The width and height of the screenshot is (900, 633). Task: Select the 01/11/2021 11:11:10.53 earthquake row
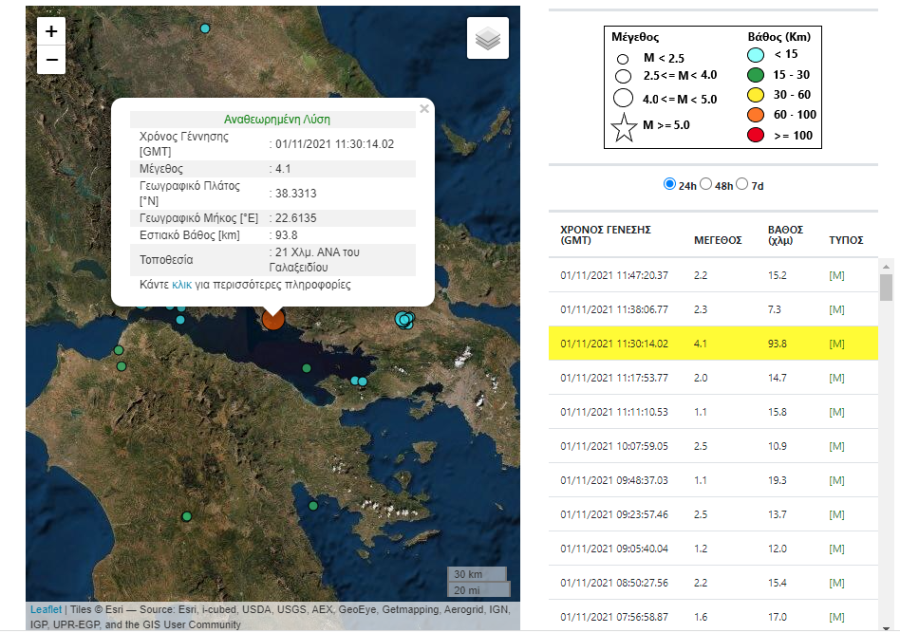click(713, 412)
